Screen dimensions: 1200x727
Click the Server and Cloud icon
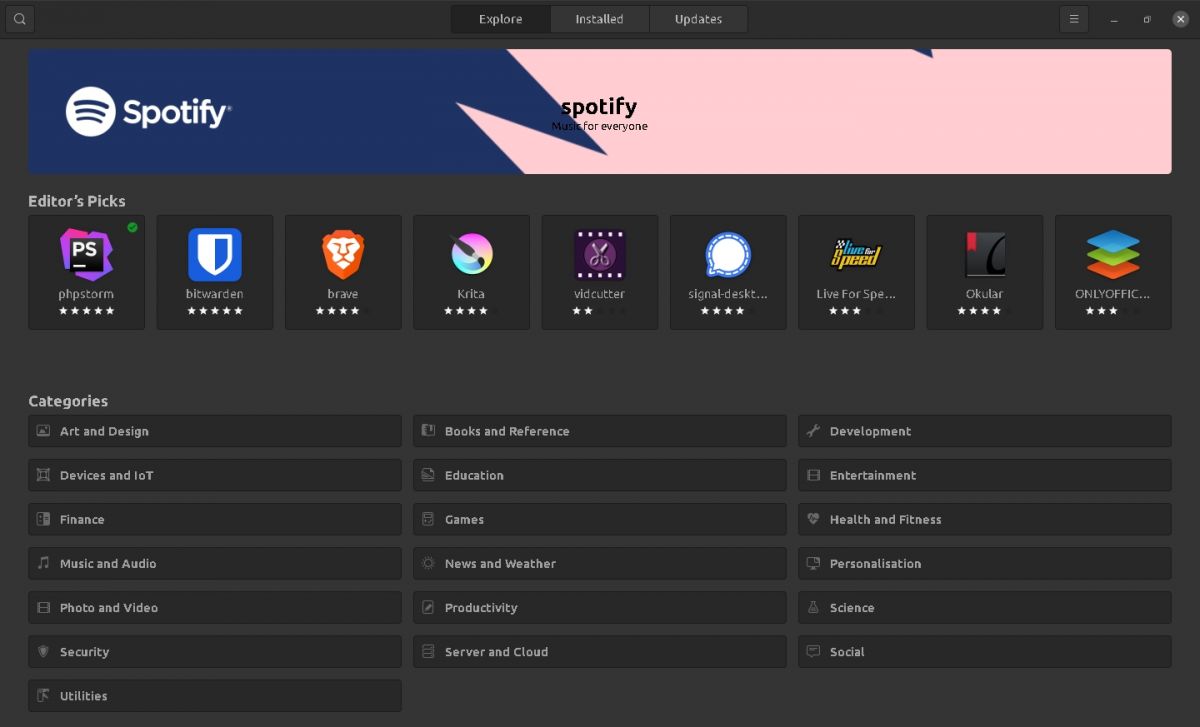(428, 651)
